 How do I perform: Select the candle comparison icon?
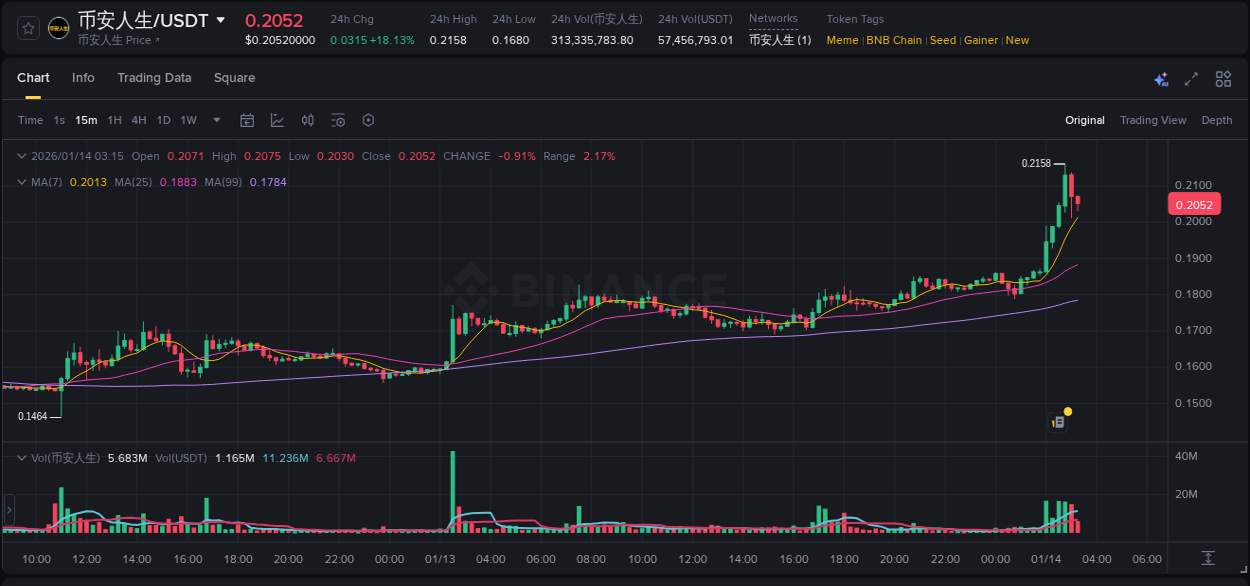coord(307,119)
